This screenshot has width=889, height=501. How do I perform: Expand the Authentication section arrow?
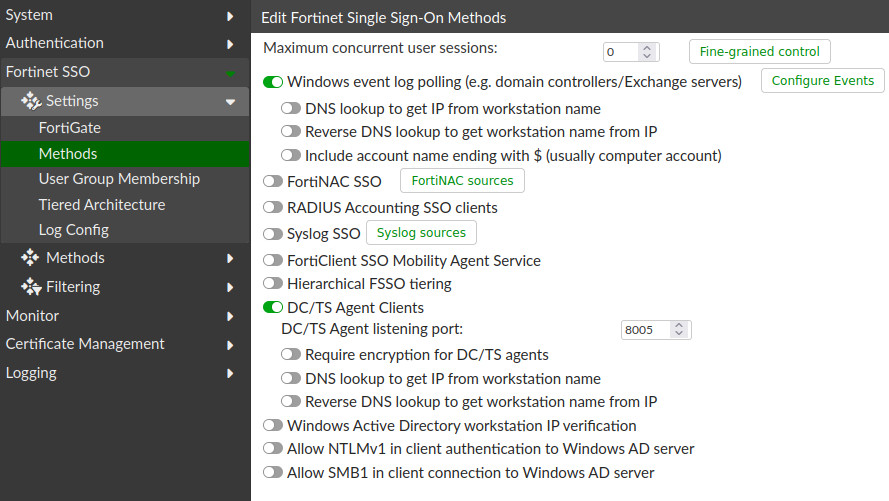230,44
